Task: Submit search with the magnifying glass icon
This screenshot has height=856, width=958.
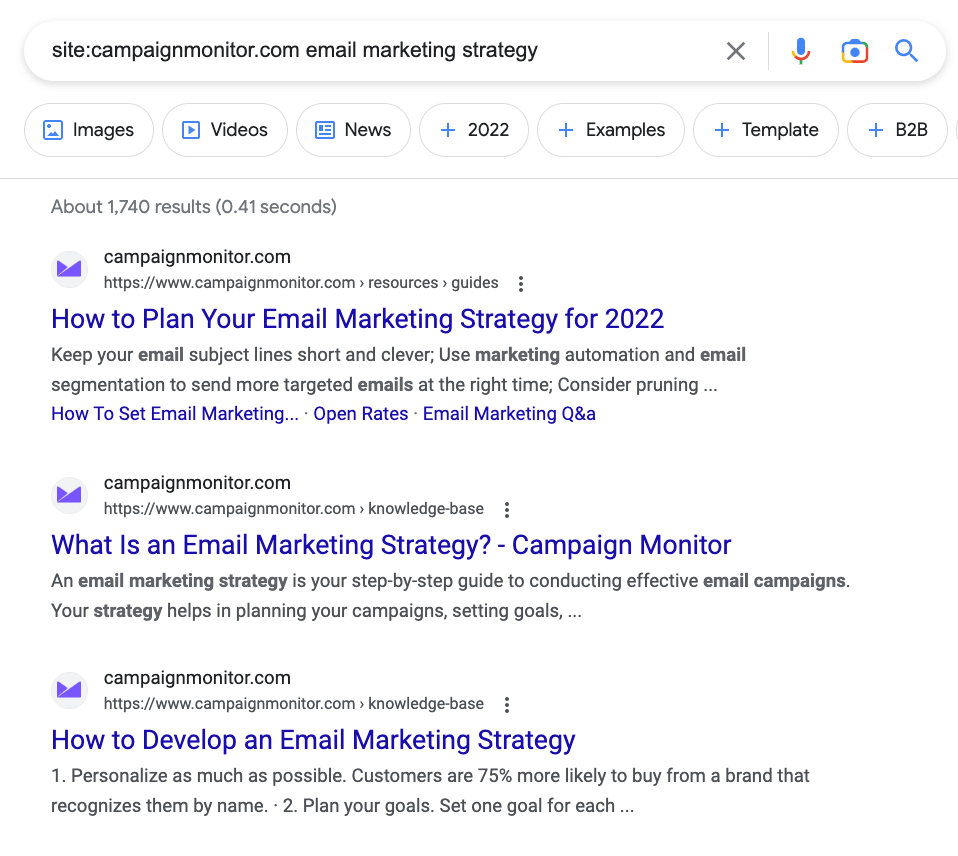Action: click(x=906, y=51)
